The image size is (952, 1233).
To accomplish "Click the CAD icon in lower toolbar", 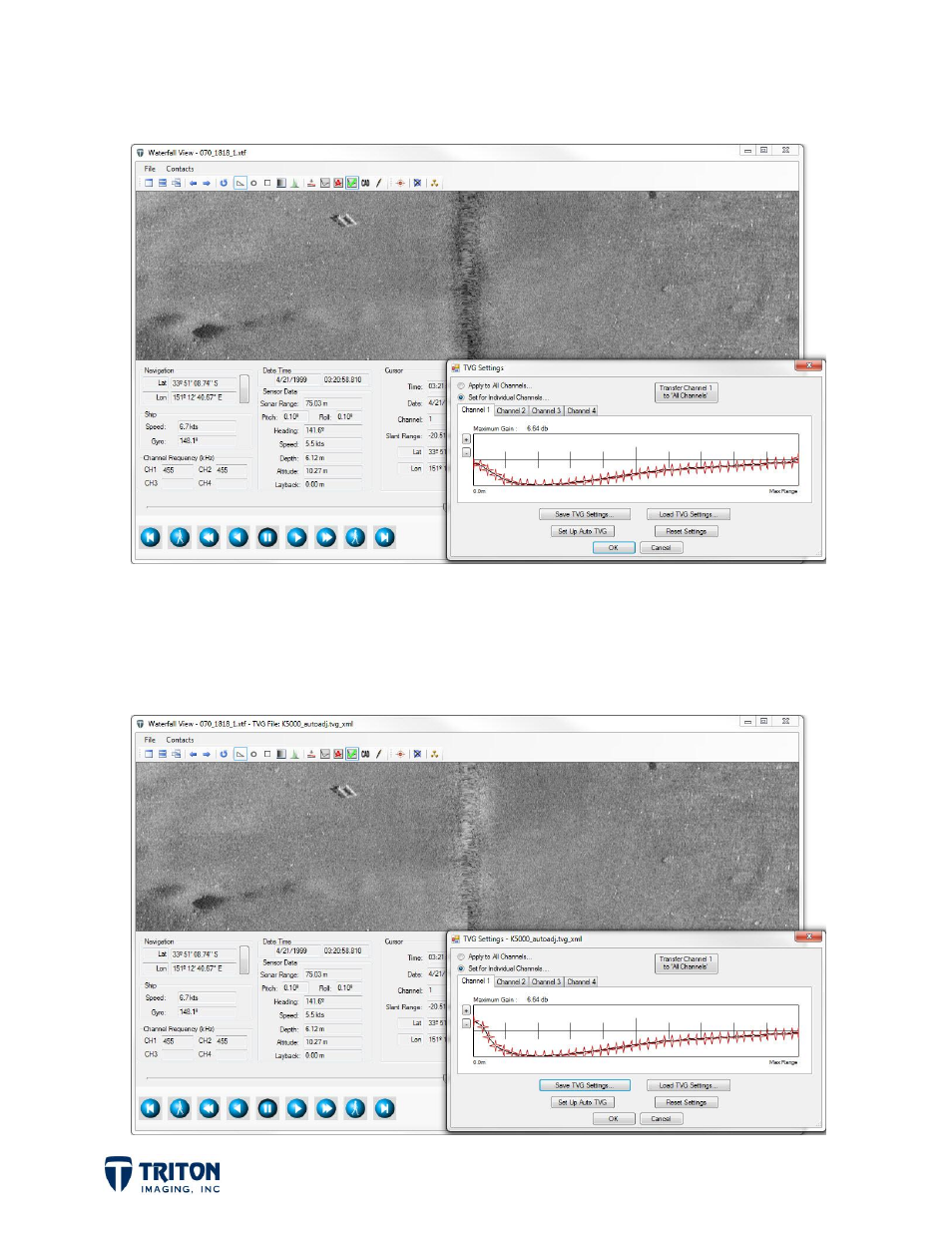I will (x=365, y=754).
